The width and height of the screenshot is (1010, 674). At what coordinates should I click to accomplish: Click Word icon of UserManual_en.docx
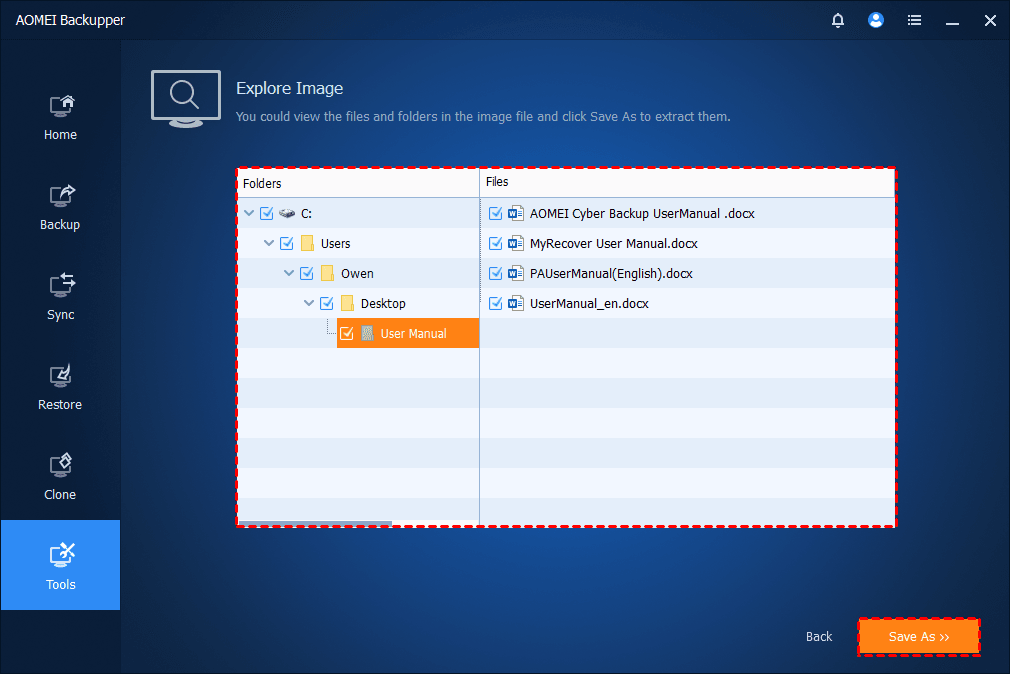(515, 303)
